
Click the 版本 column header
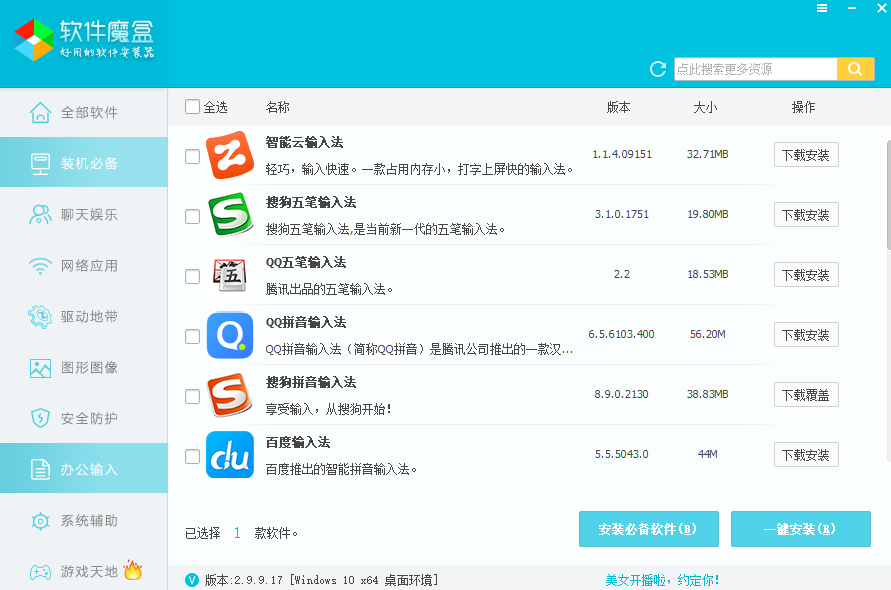tap(618, 107)
